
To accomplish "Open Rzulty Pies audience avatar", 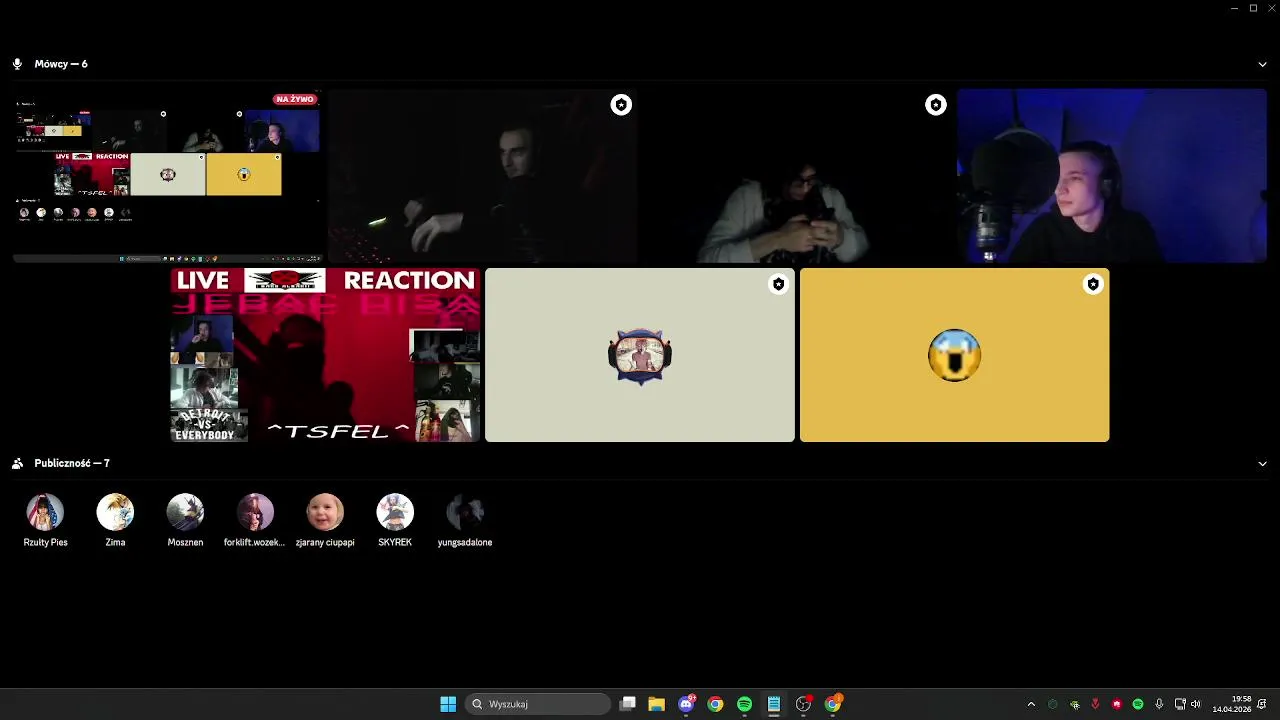I will [x=45, y=512].
